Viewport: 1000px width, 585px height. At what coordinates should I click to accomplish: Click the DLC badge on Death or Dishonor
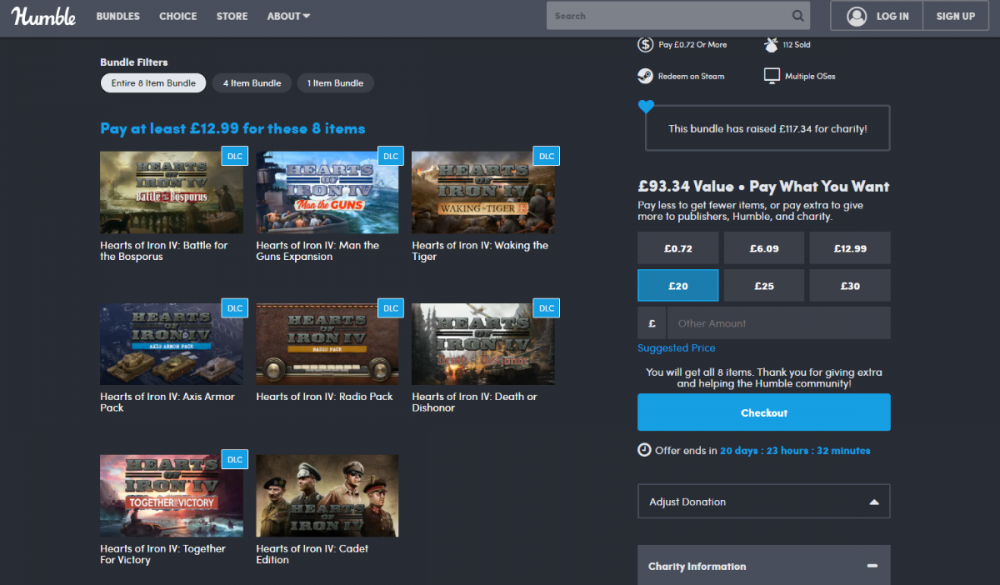tap(547, 308)
